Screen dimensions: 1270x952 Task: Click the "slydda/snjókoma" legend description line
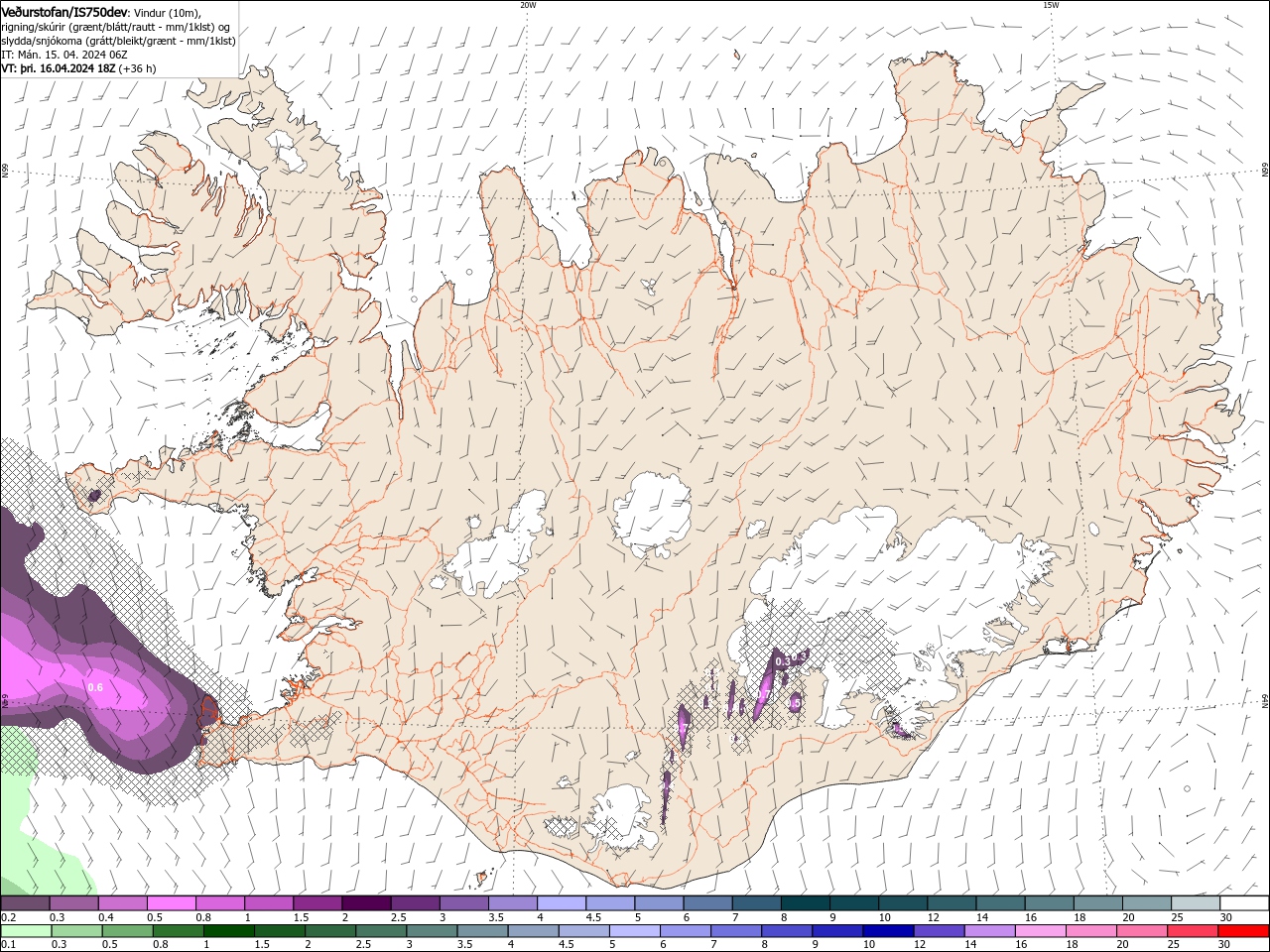(x=118, y=41)
